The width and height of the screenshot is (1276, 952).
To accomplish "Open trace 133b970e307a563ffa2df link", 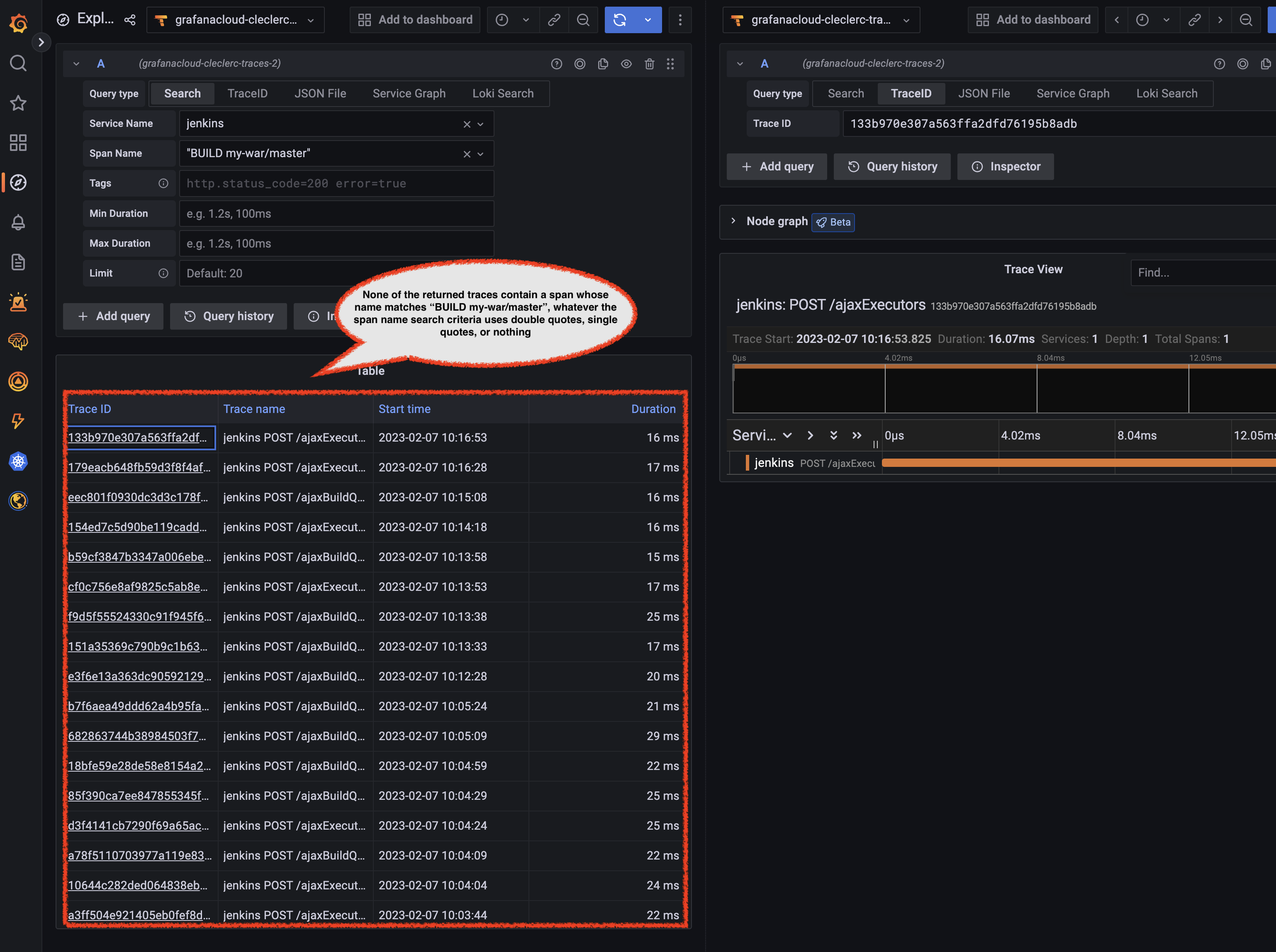I will (x=139, y=437).
